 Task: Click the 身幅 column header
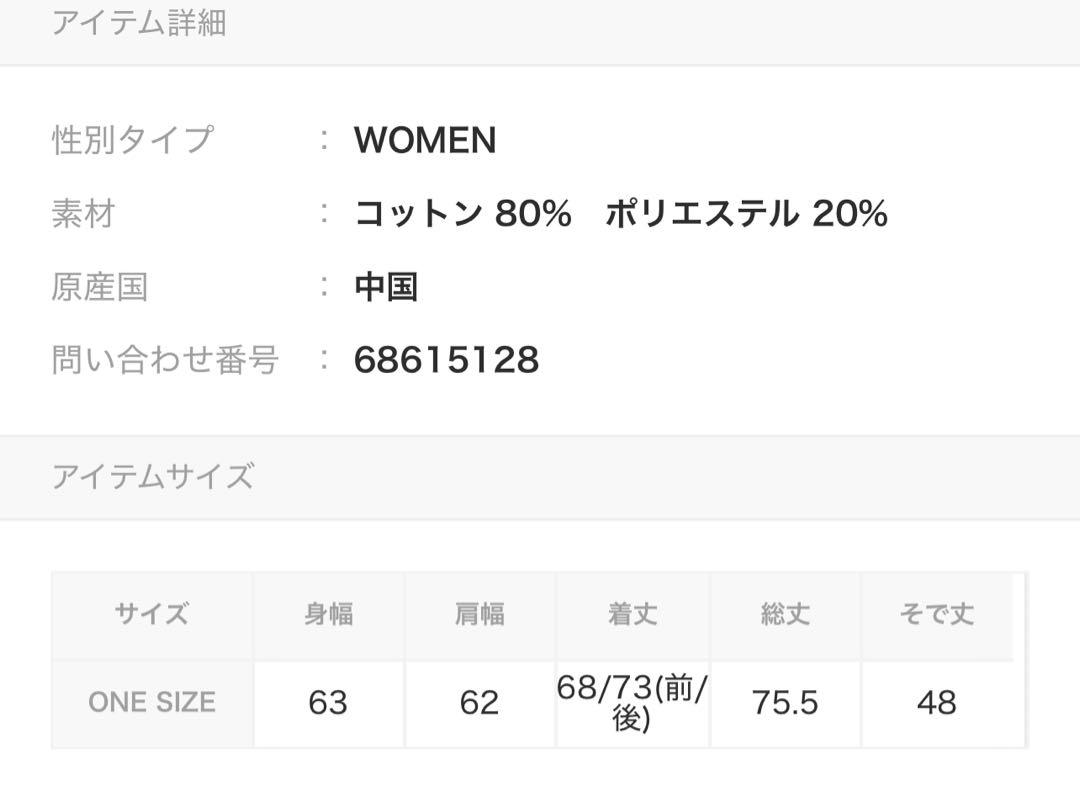pyautogui.click(x=328, y=614)
